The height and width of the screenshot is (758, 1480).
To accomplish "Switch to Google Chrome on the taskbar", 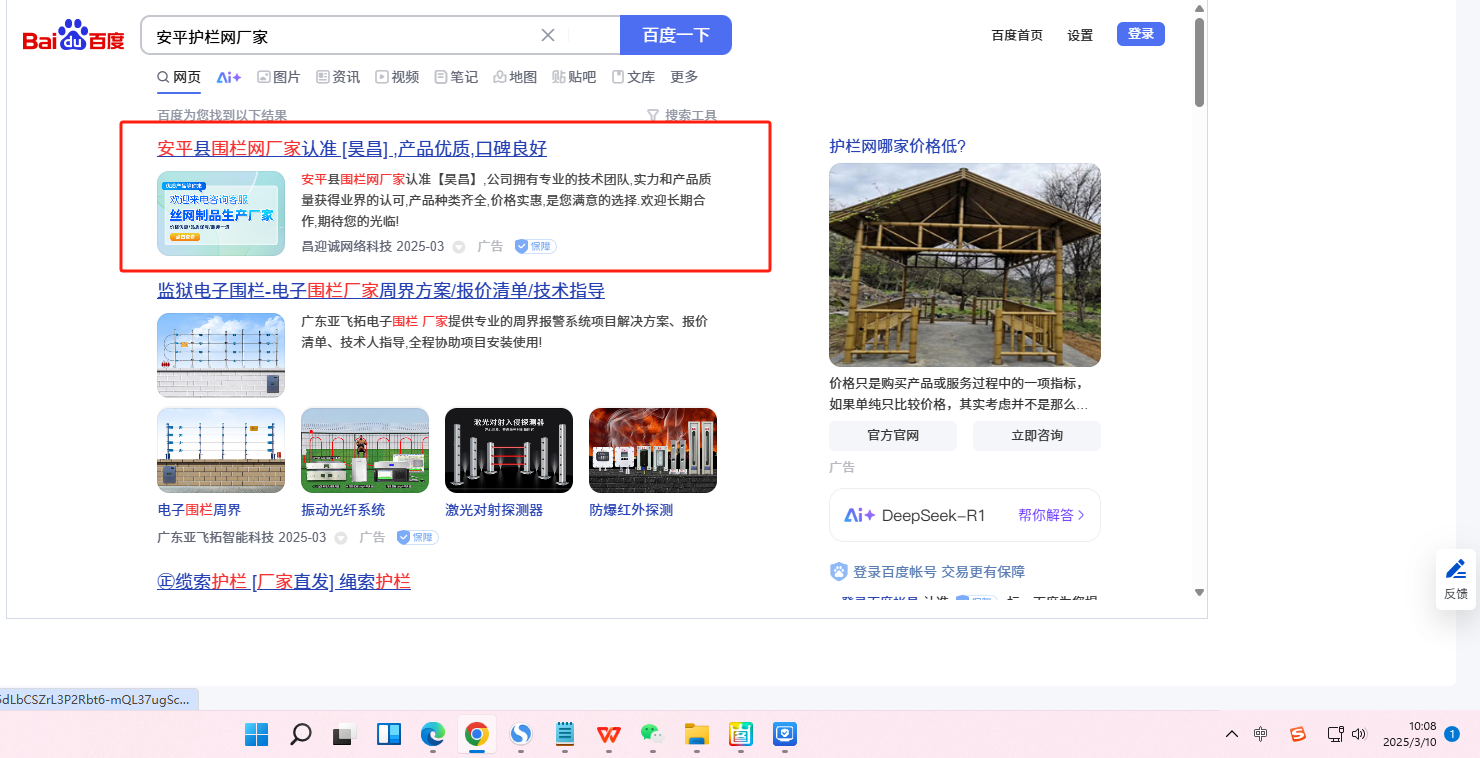I will tap(476, 735).
